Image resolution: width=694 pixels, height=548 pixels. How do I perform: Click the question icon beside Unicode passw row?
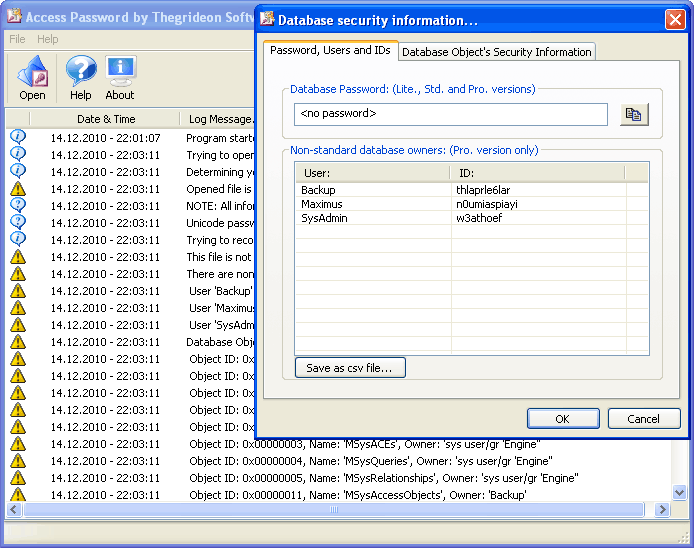pyautogui.click(x=18, y=222)
